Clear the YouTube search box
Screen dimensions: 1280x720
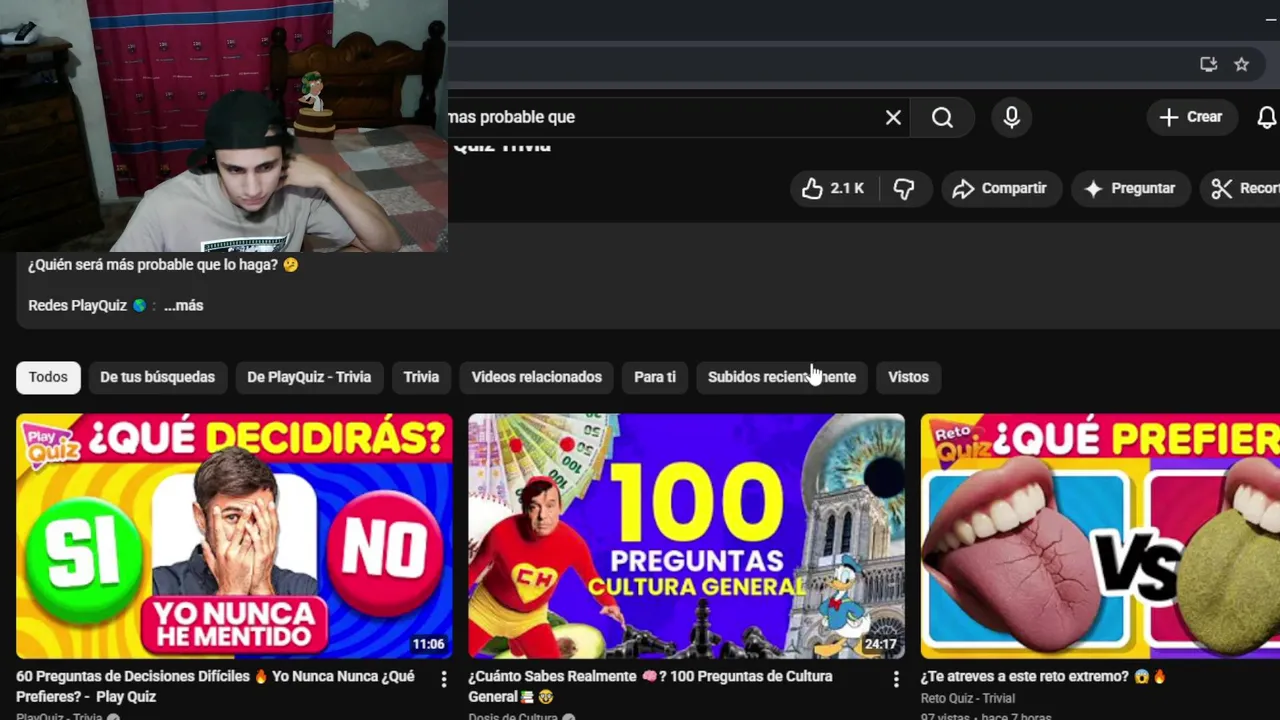point(893,118)
